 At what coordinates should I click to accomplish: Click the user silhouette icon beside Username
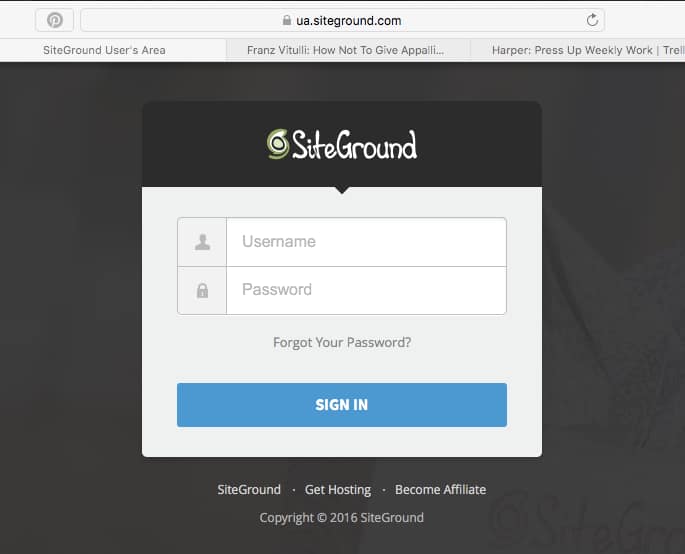coord(202,242)
